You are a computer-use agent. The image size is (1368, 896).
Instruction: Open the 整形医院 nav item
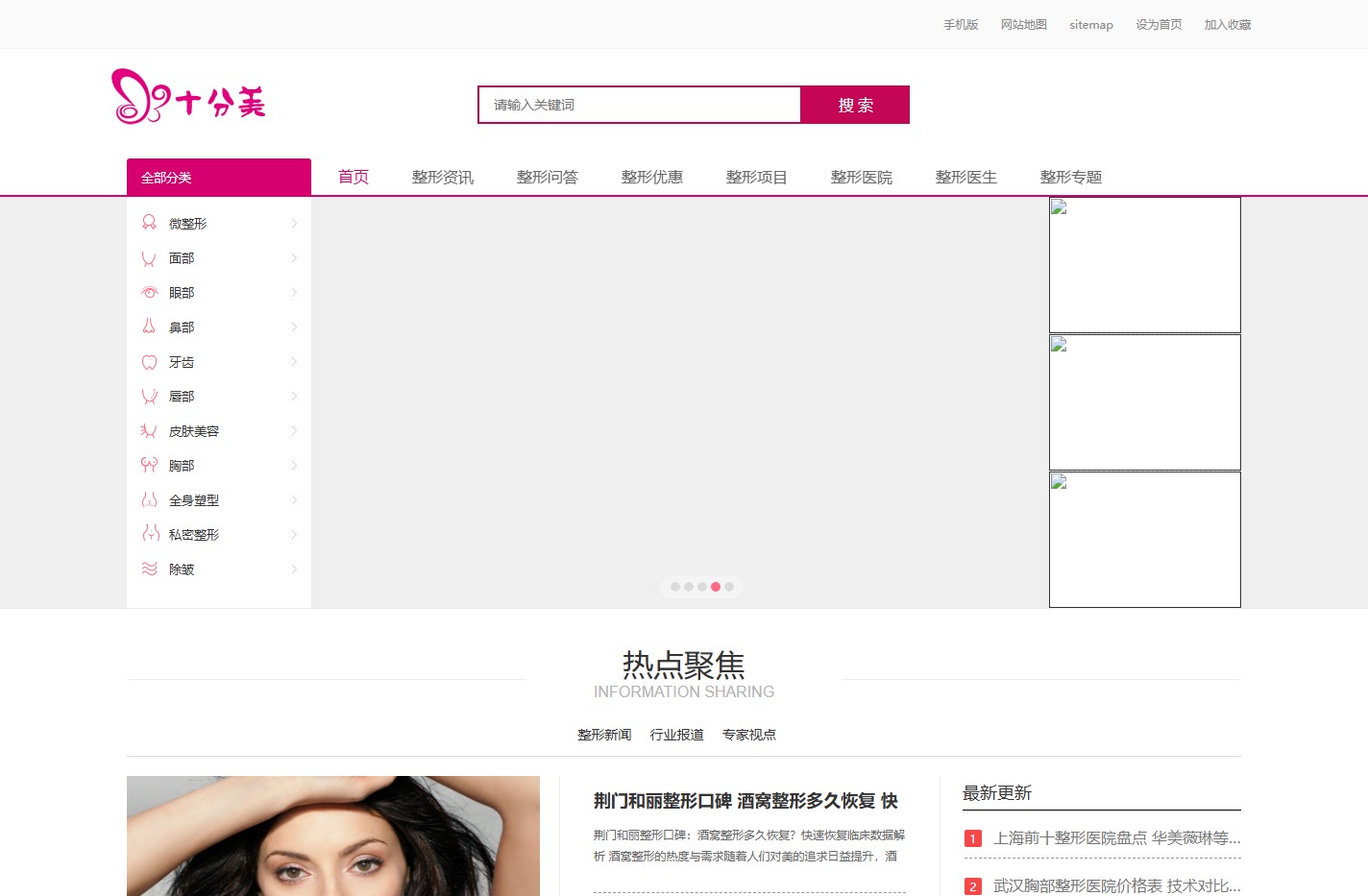[862, 177]
